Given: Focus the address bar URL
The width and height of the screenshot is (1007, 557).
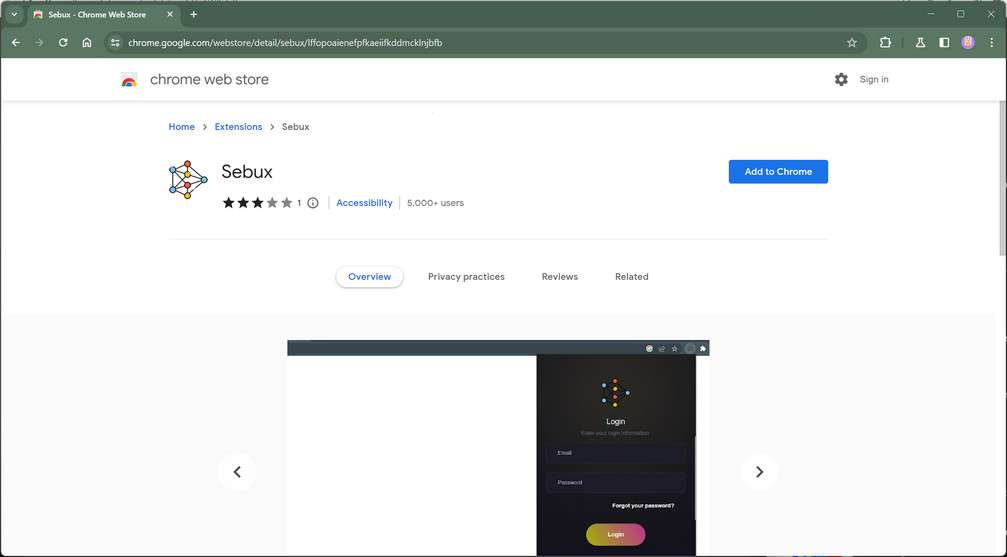Looking at the screenshot, I should click(285, 42).
